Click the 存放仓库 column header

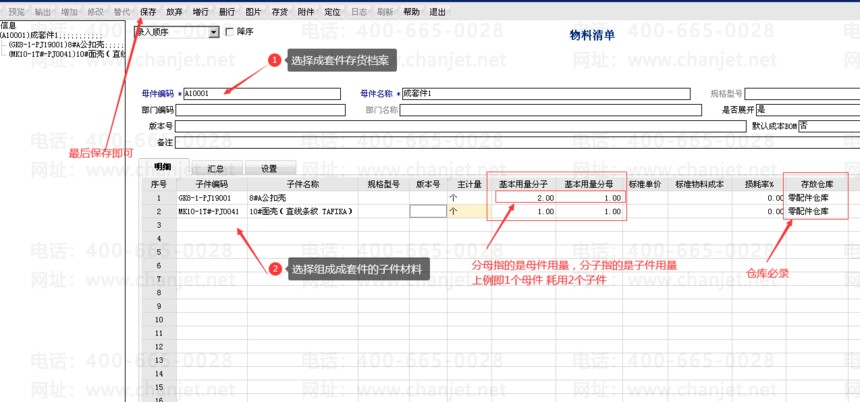click(817, 185)
